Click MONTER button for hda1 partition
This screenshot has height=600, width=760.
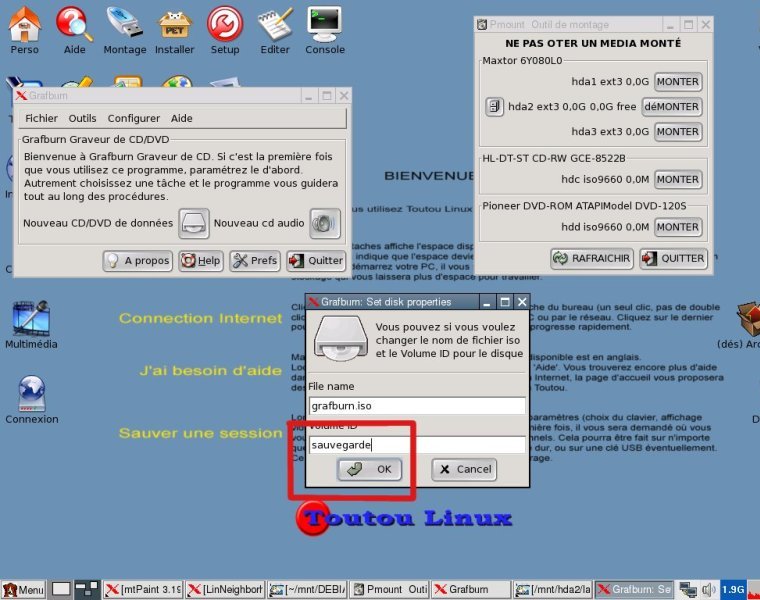(x=677, y=82)
